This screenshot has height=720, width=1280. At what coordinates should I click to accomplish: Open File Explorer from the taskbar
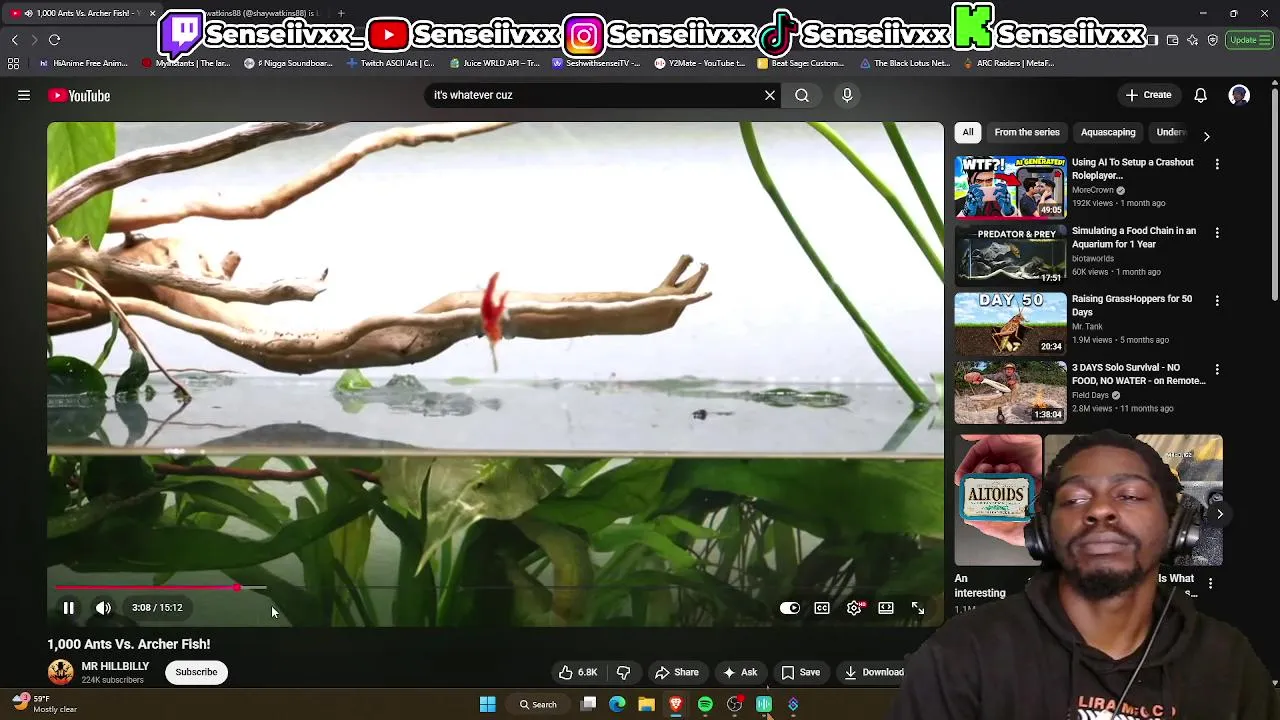click(647, 704)
